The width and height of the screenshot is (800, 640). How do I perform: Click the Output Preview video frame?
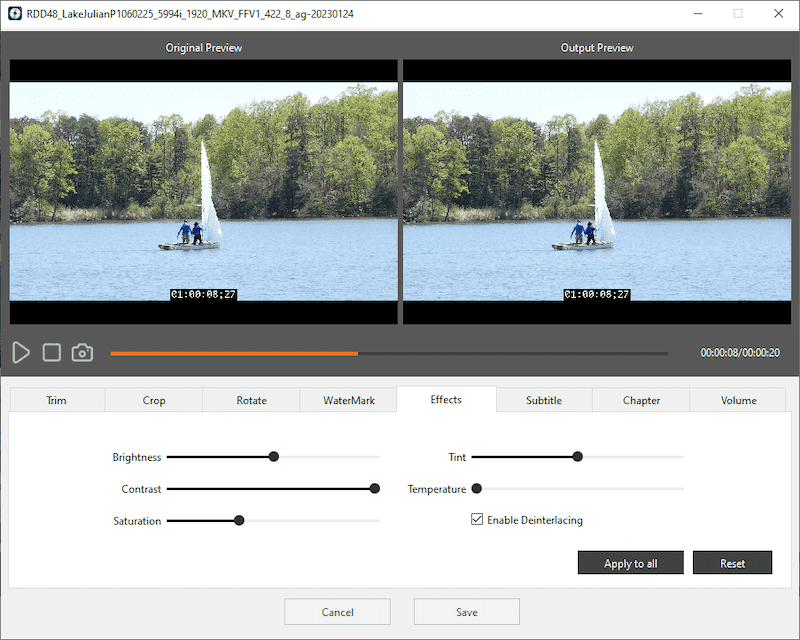597,192
